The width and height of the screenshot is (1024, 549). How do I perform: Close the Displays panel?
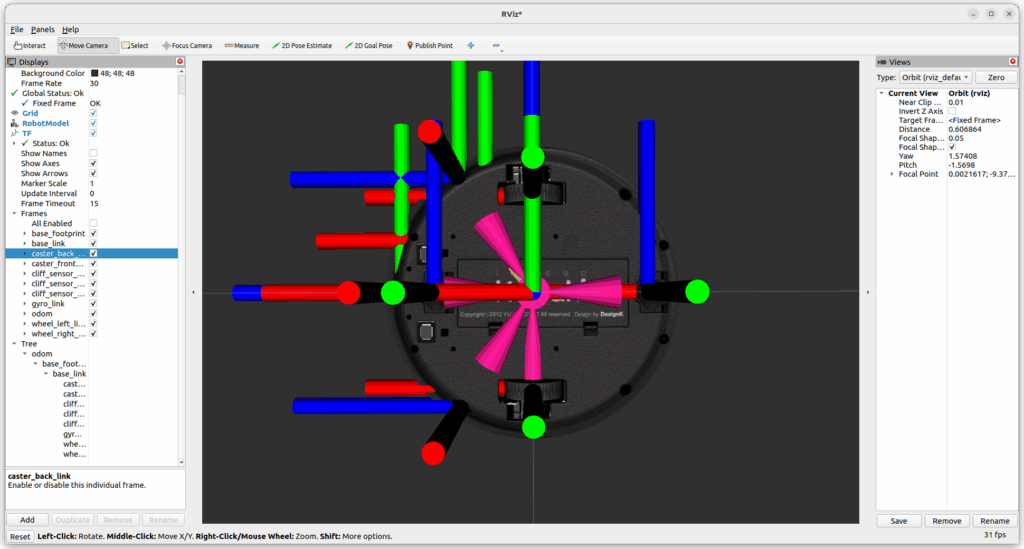[180, 62]
